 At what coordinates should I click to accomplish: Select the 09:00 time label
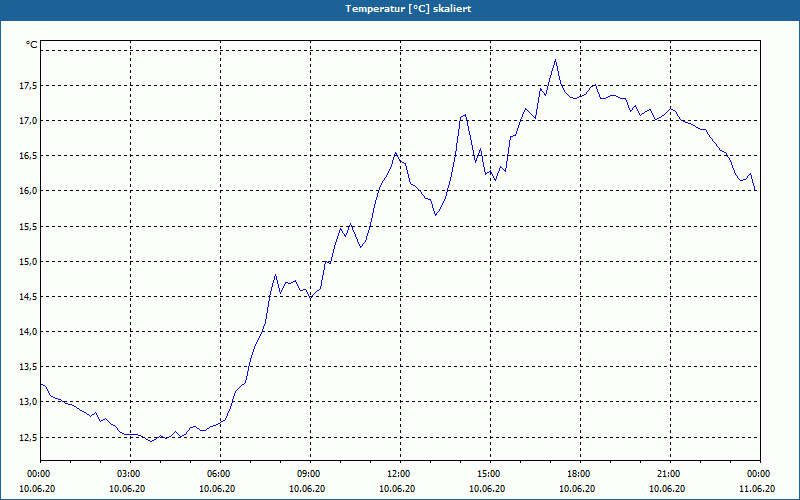(x=311, y=474)
